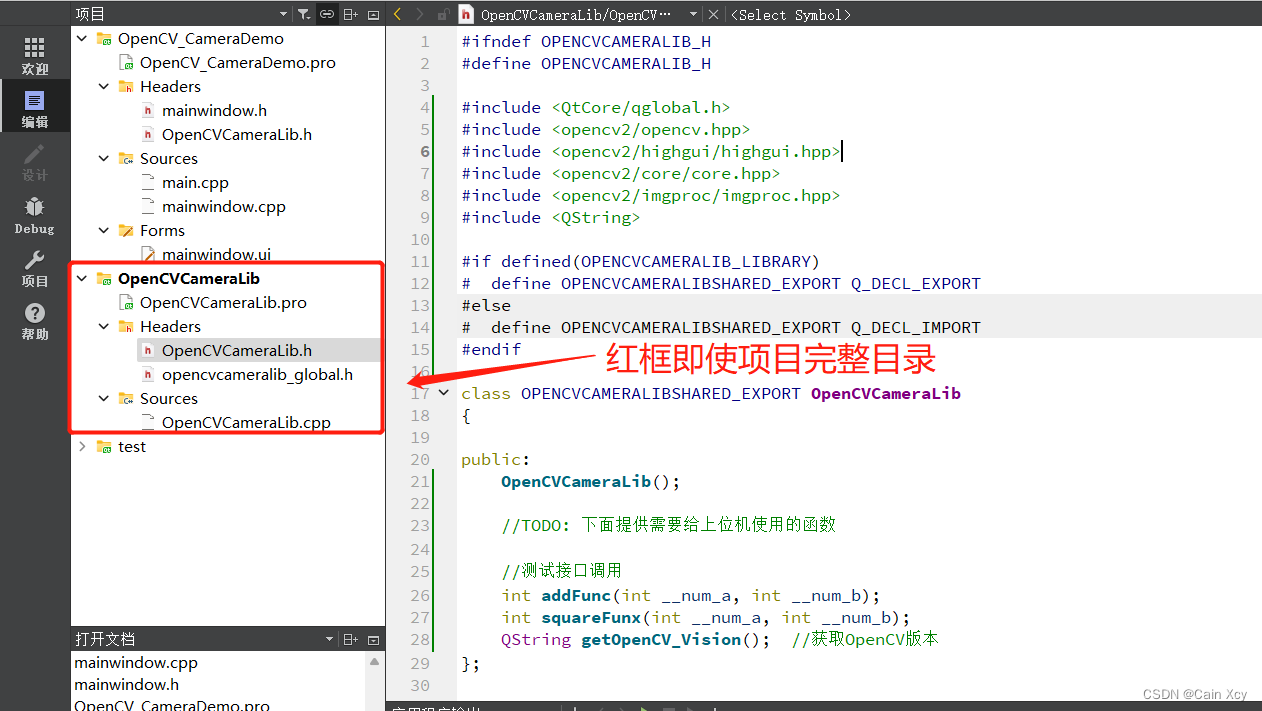
Task: Click the squareFunx function name
Action: [x=591, y=617]
